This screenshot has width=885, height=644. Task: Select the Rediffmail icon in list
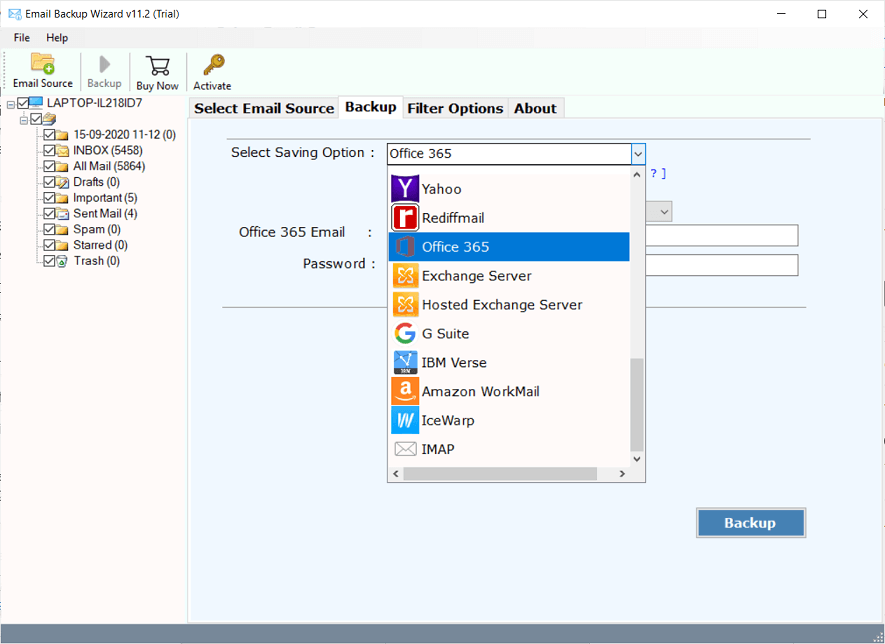[405, 217]
